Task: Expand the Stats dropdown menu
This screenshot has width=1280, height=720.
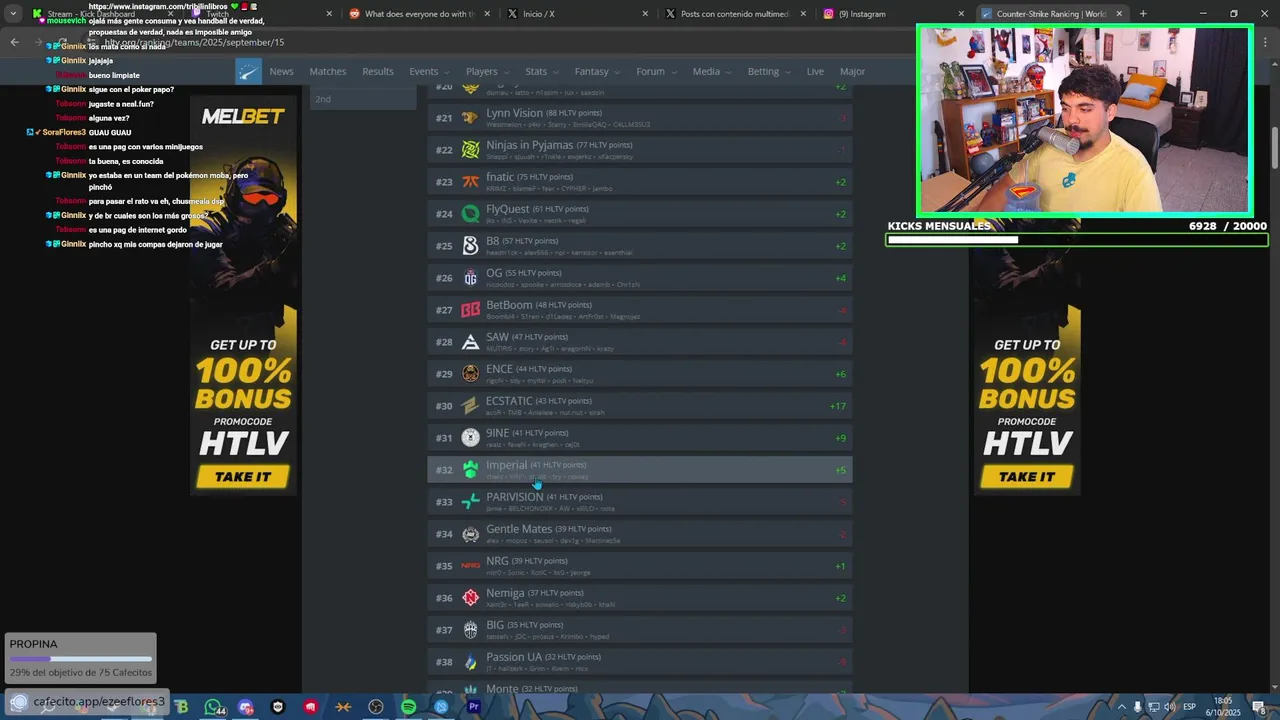Action: tap(542, 72)
